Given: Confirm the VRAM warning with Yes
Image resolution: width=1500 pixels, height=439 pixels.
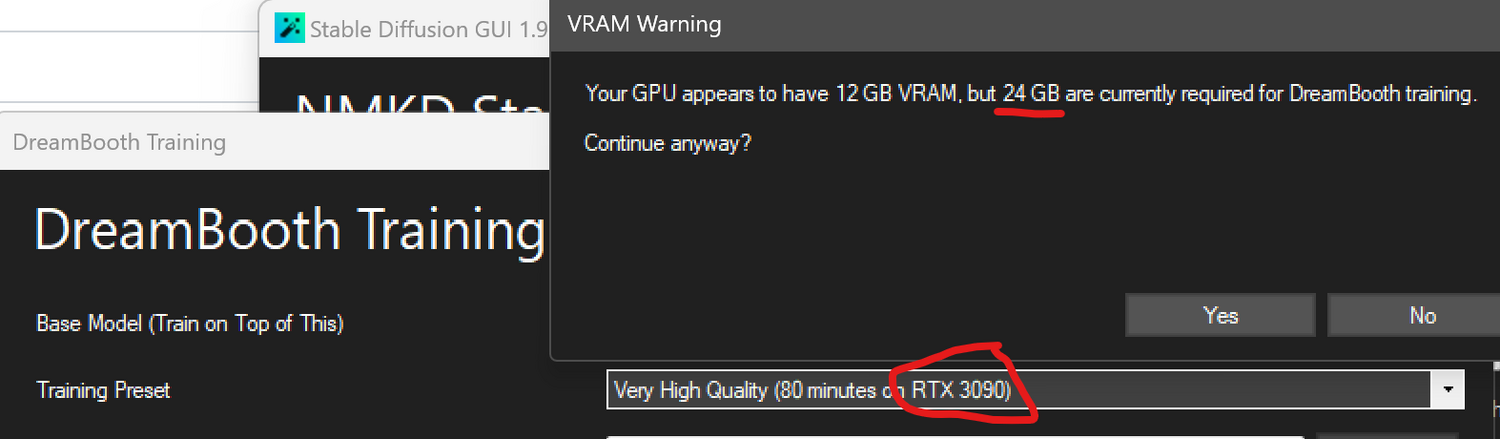Looking at the screenshot, I should pos(1220,315).
